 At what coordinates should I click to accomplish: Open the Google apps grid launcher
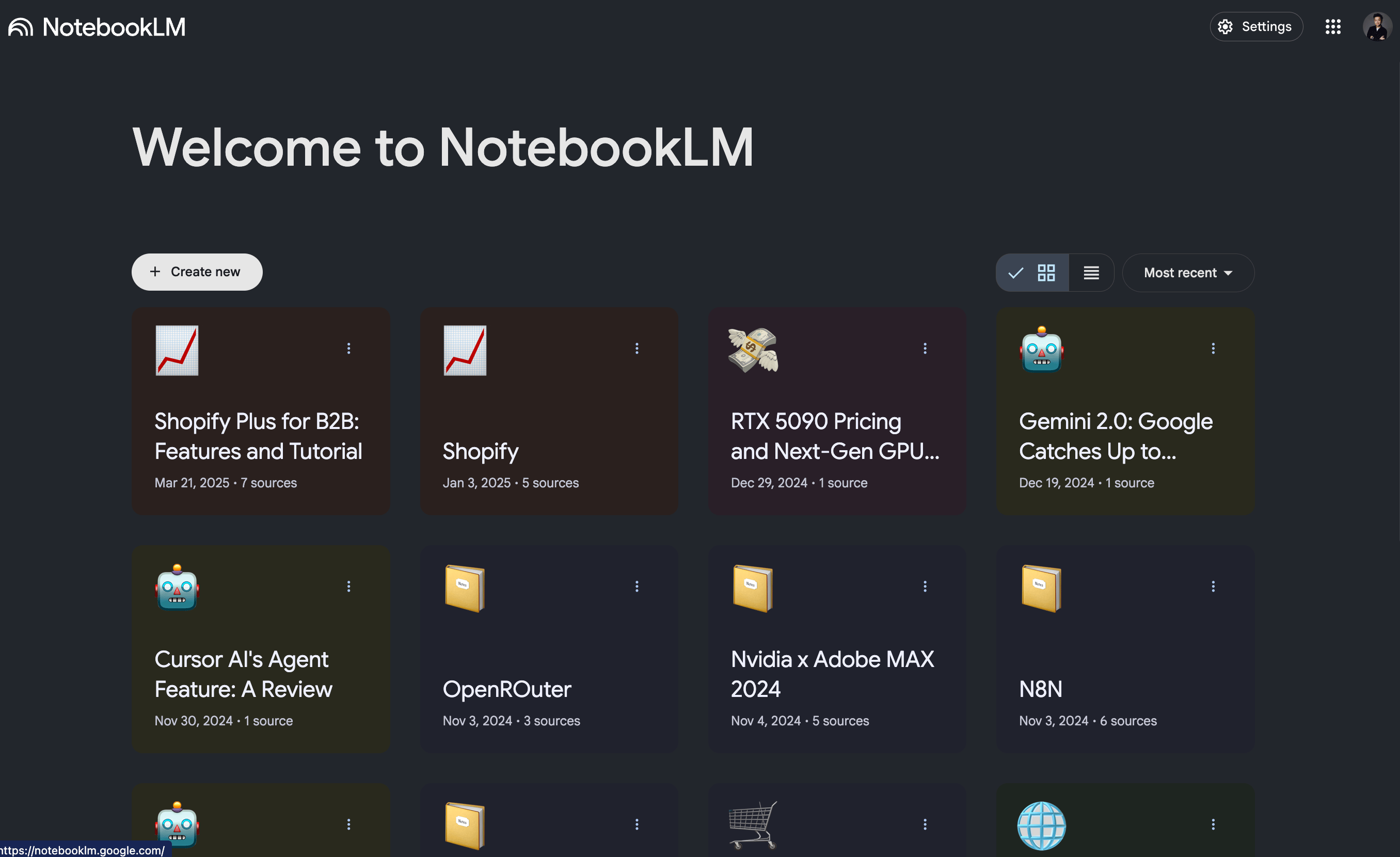click(x=1333, y=27)
